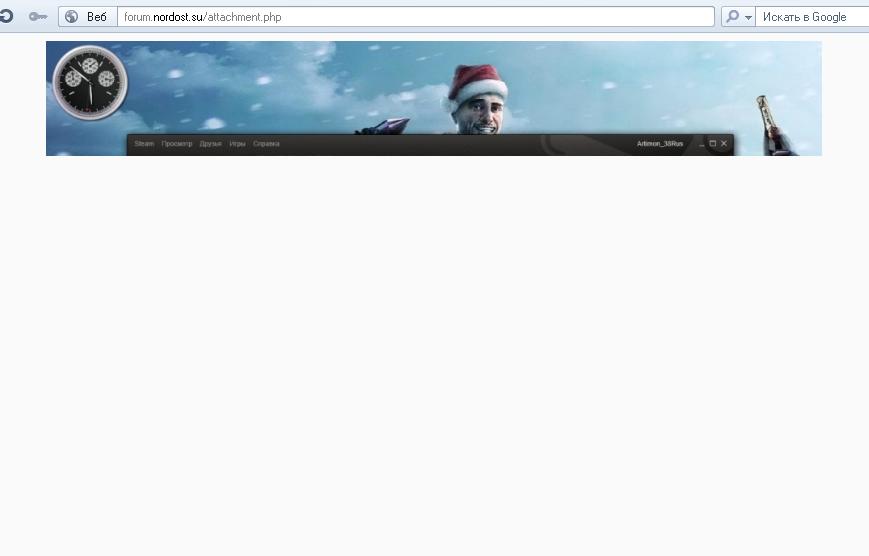The width and height of the screenshot is (869, 556).
Task: Click the Artimon_38Rus account name
Action: (660, 144)
